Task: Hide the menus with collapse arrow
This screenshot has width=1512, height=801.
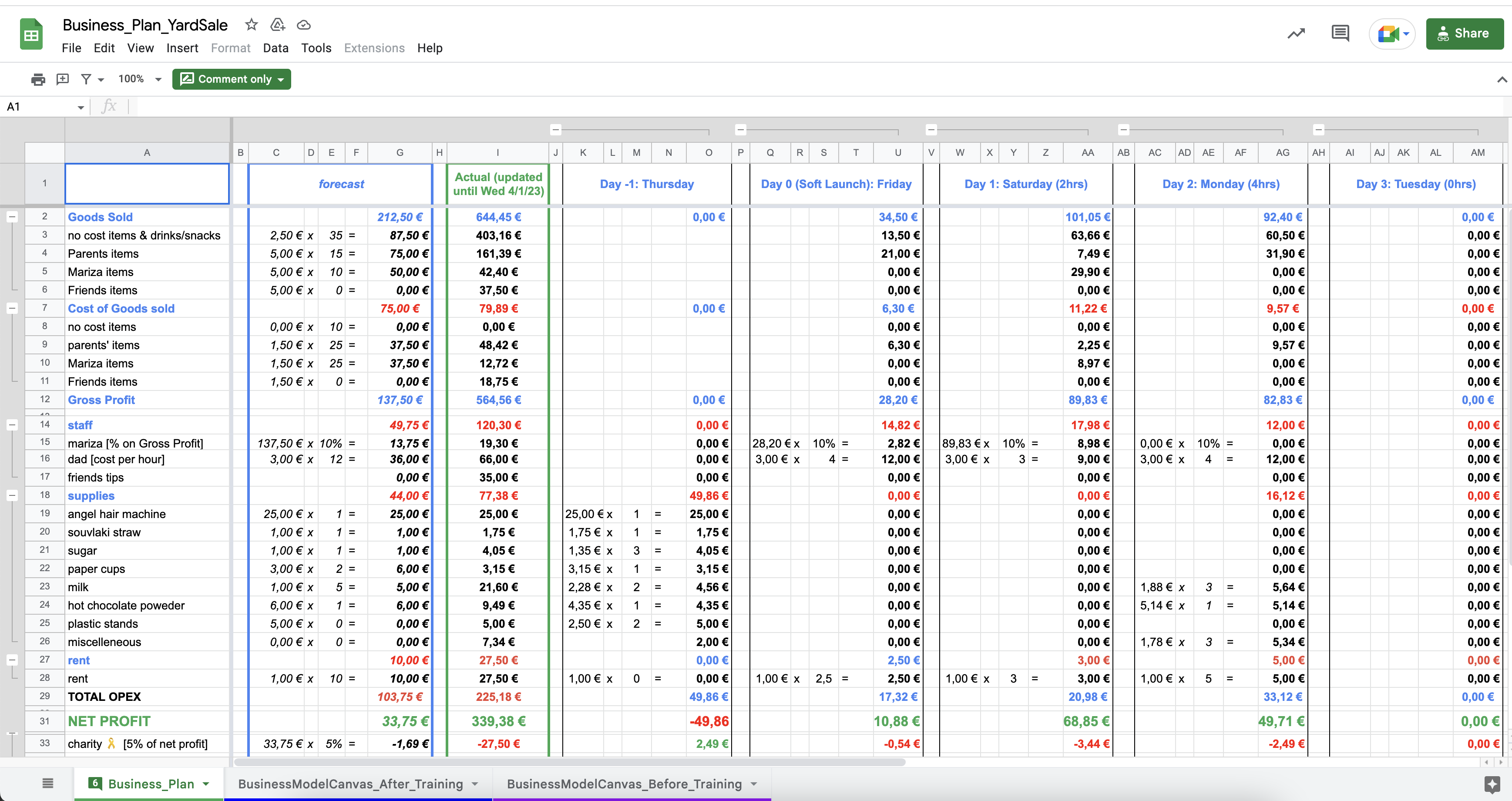Action: tap(1502, 79)
